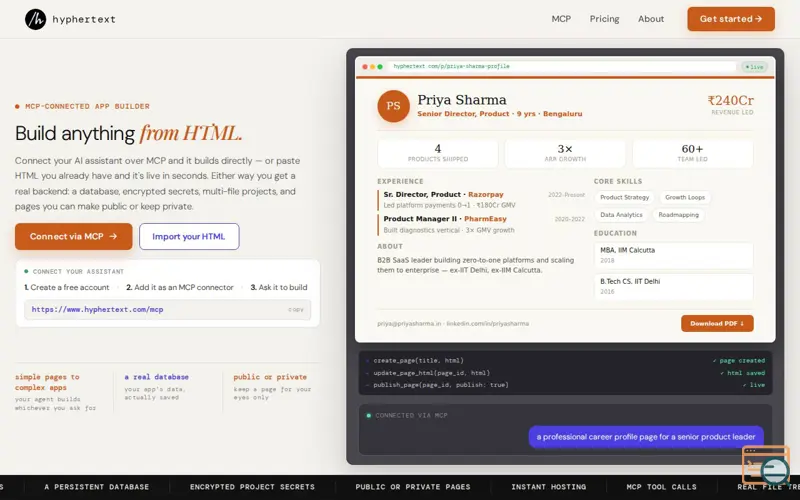800x500 pixels.
Task: Click the 4 Products Shipped stat card
Action: (x=437, y=153)
